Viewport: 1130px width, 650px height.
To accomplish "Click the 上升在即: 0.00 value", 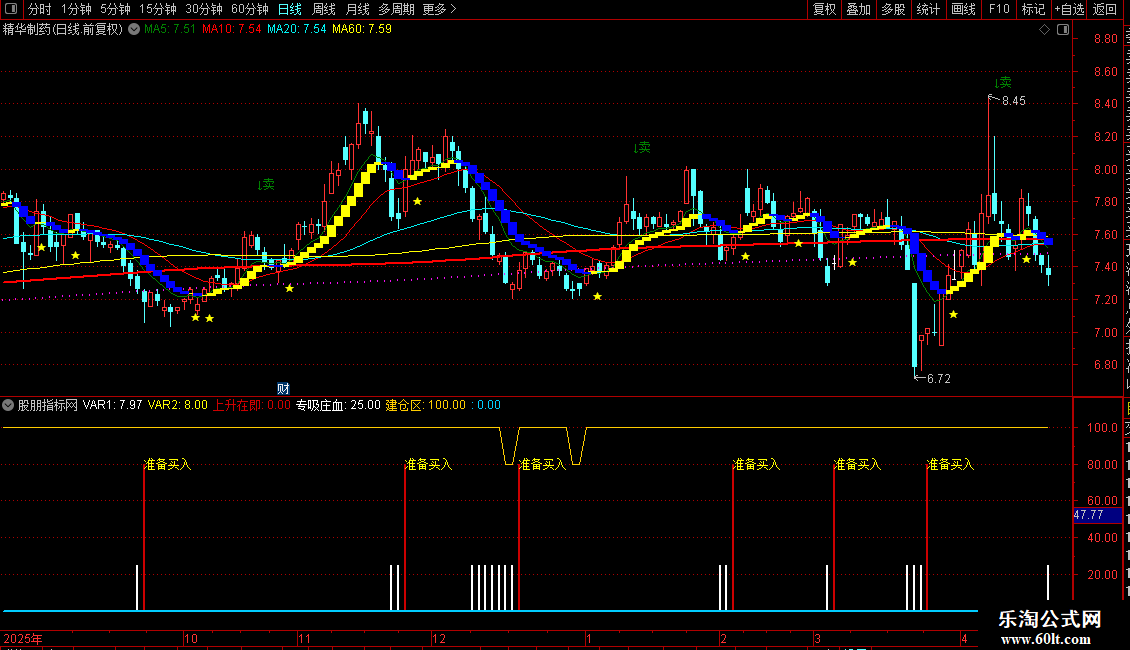I will pyautogui.click(x=252, y=405).
